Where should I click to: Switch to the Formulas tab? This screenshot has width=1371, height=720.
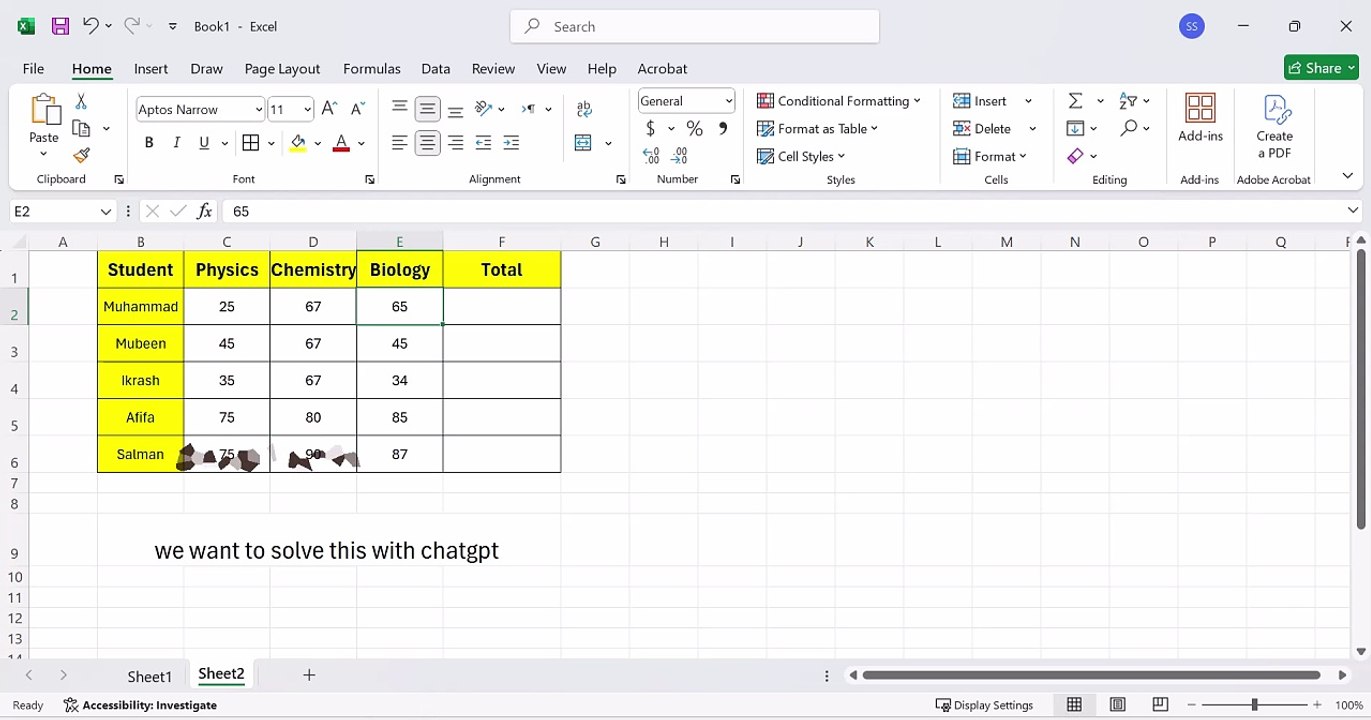372,68
